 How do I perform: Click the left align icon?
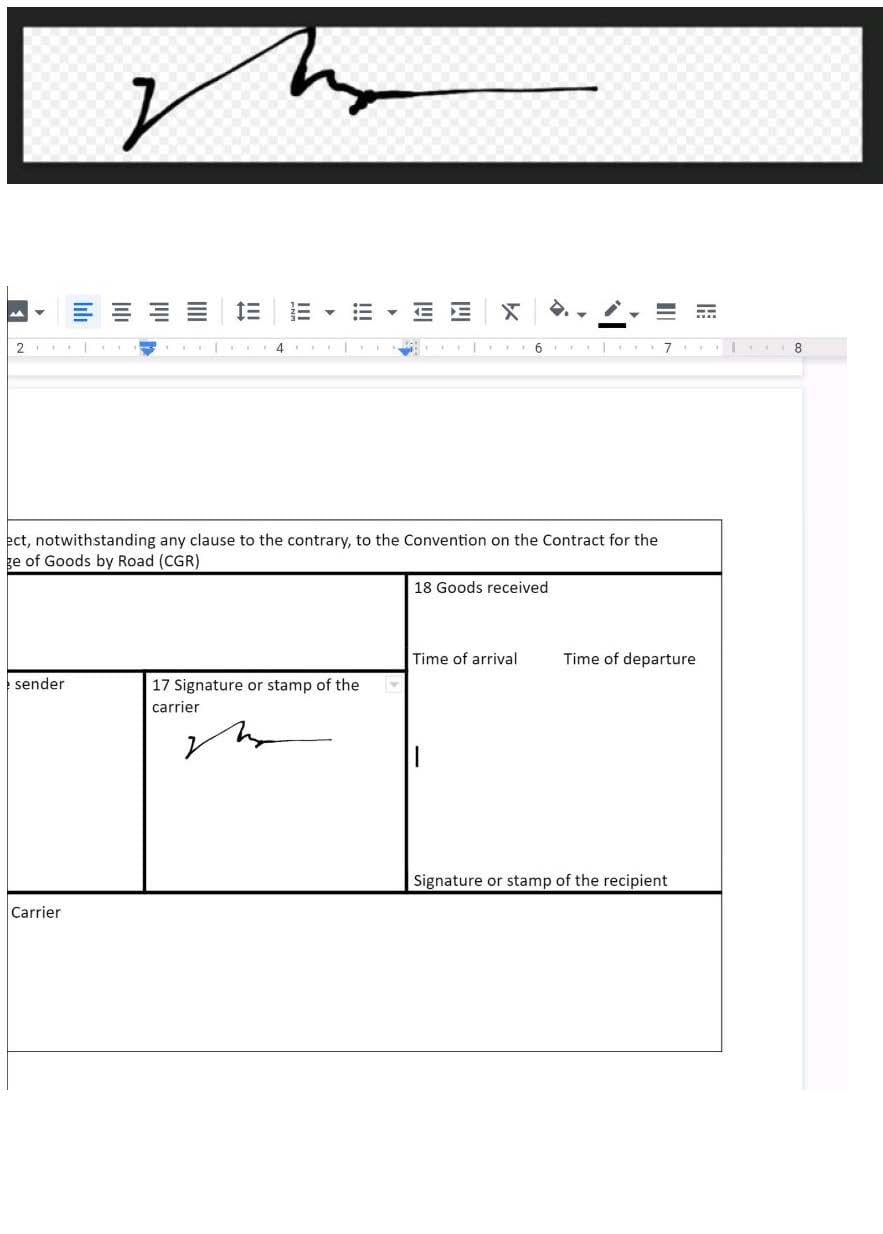click(85, 312)
